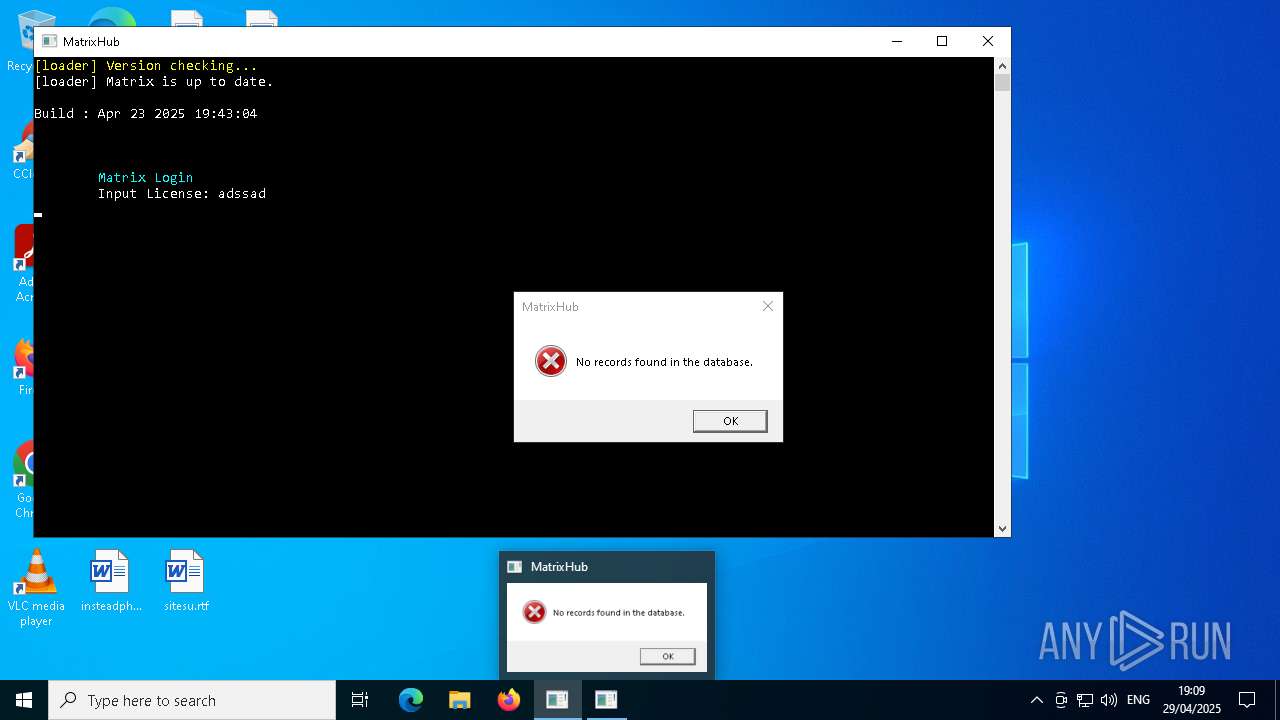Viewport: 1280px width, 720px height.
Task: Click the MatrixHub console window title icon
Action: (49, 41)
